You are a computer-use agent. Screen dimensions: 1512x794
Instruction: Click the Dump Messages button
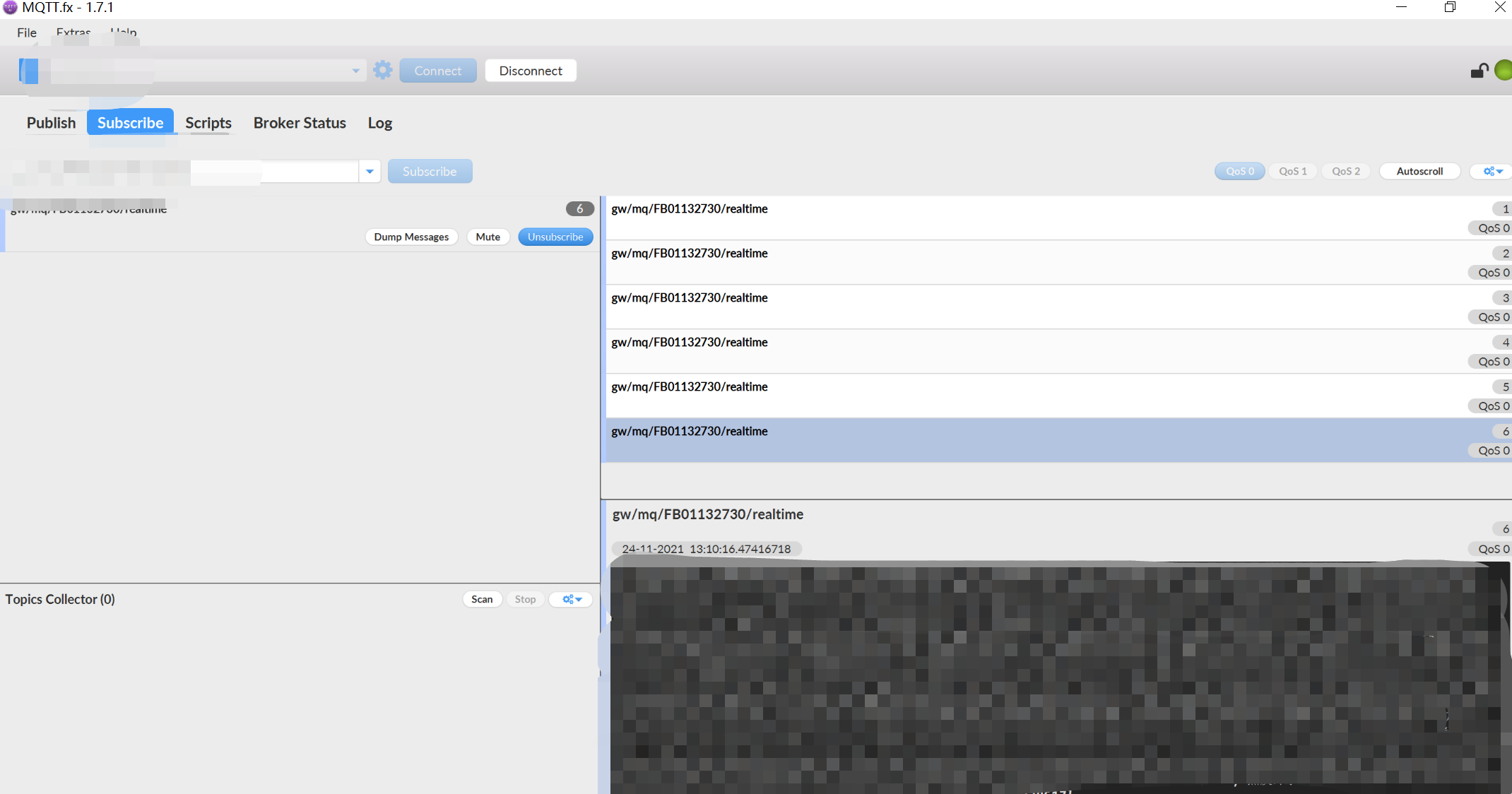pyautogui.click(x=411, y=237)
